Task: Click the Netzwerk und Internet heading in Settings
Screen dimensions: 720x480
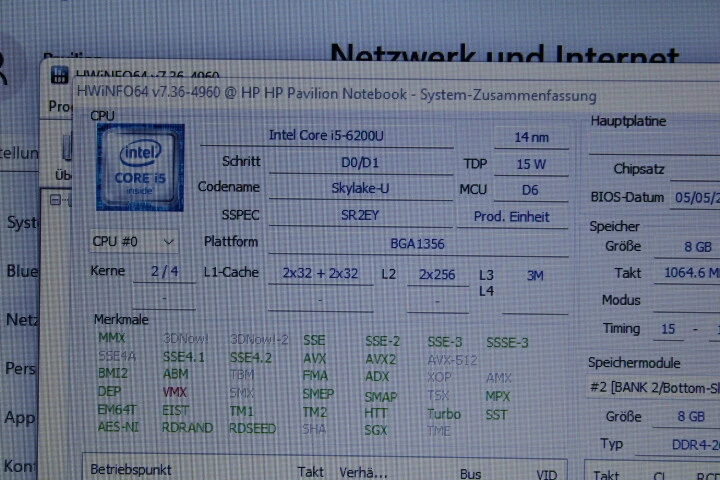Action: click(x=504, y=53)
